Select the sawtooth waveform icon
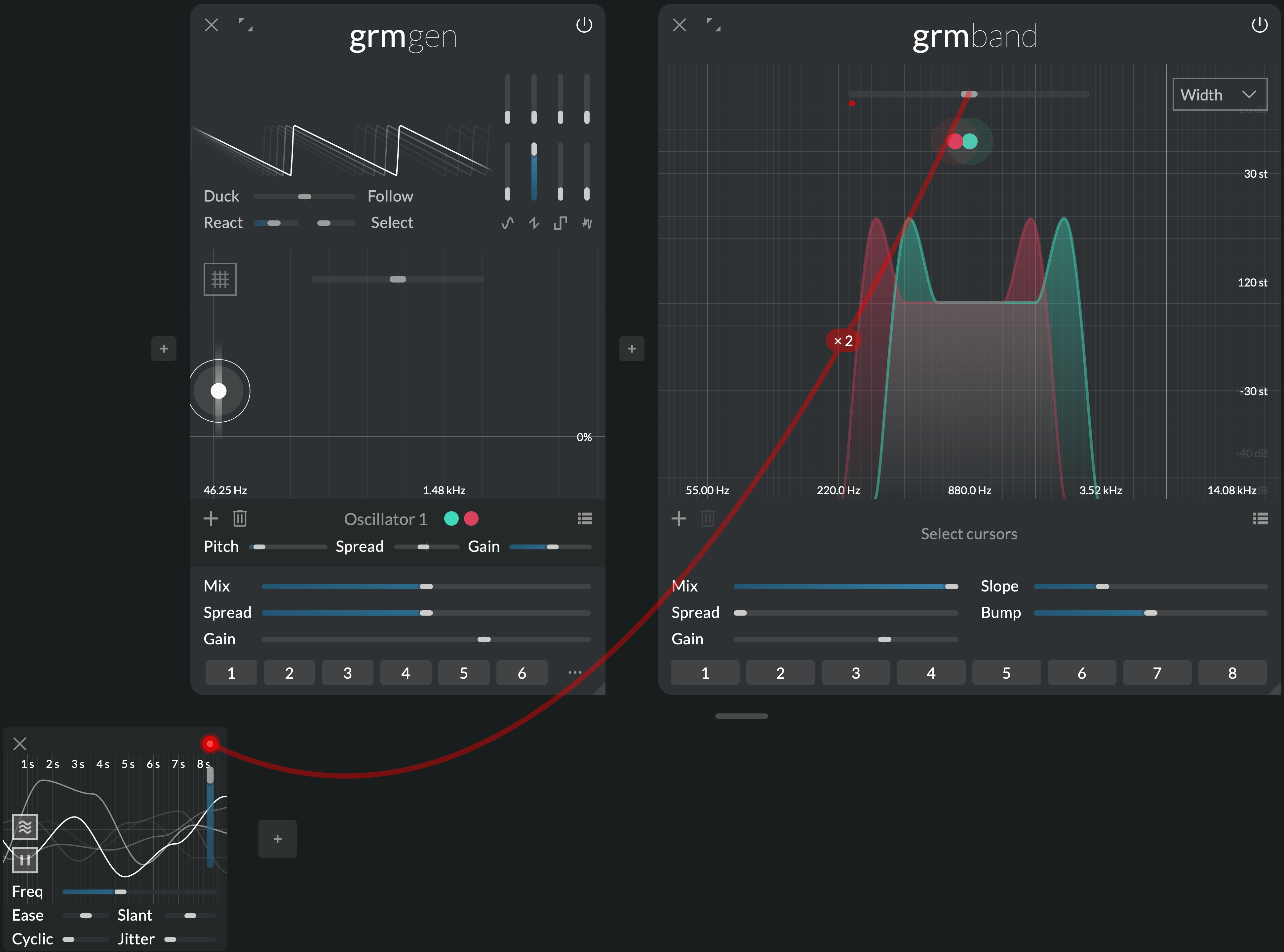1284x952 pixels. tap(534, 223)
